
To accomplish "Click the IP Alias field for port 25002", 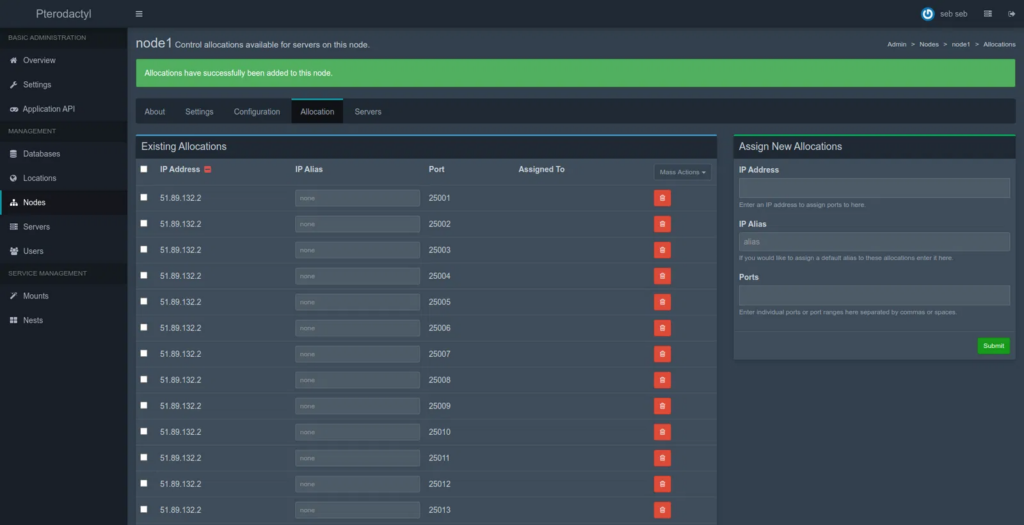I will click(357, 224).
